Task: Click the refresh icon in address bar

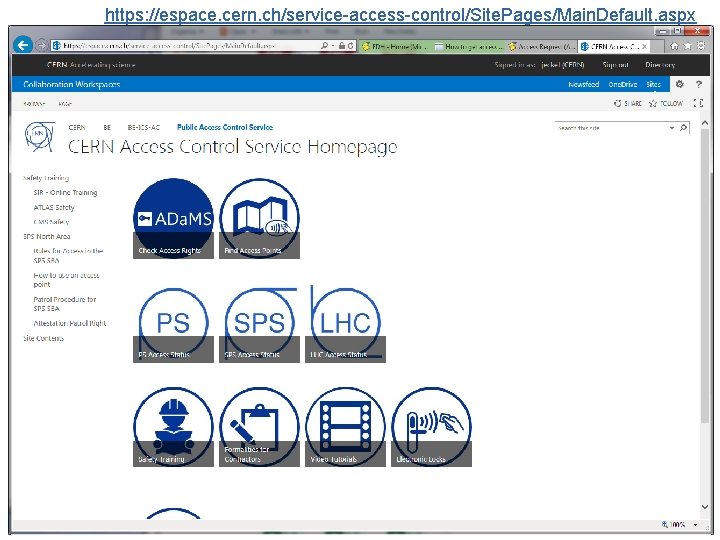Action: 350,46
